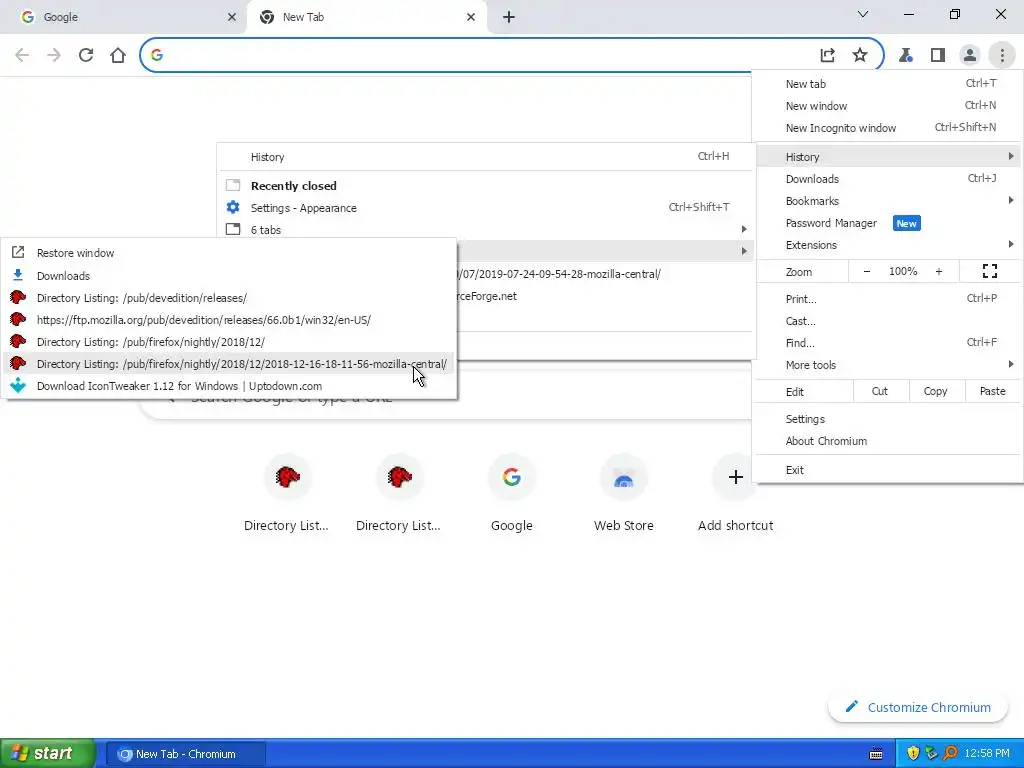
Task: Open Downloads from main menu
Action: tap(888, 179)
